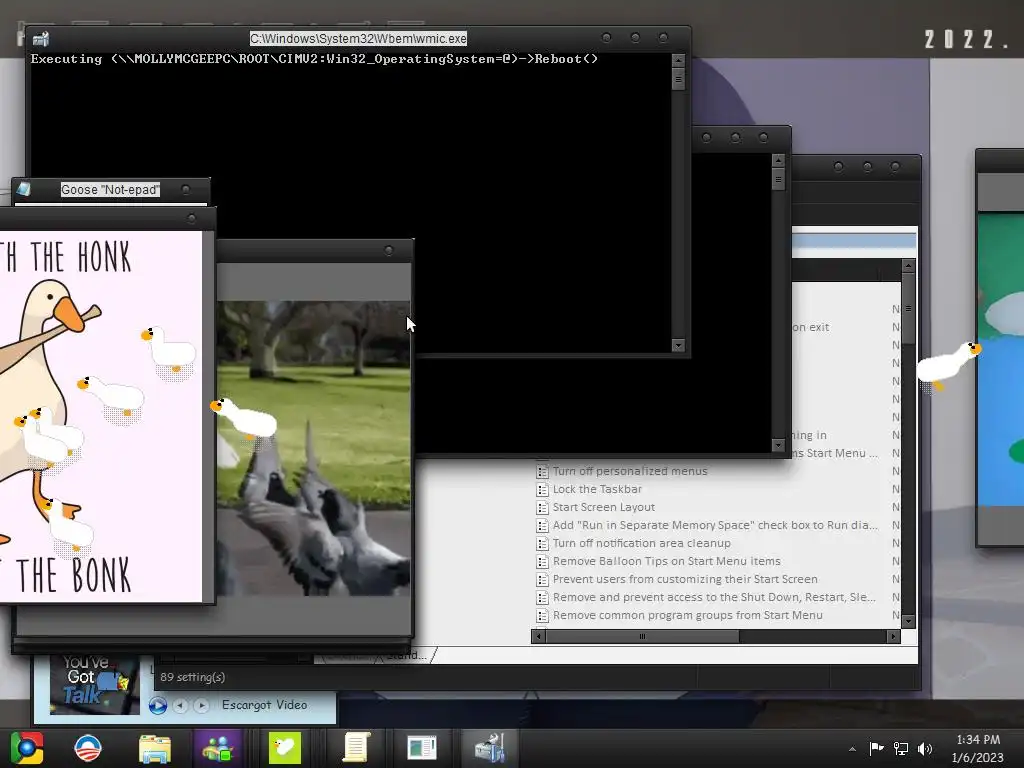Viewport: 1024px width, 768px height.
Task: Click wmic console scroll down arrow
Action: coord(678,345)
